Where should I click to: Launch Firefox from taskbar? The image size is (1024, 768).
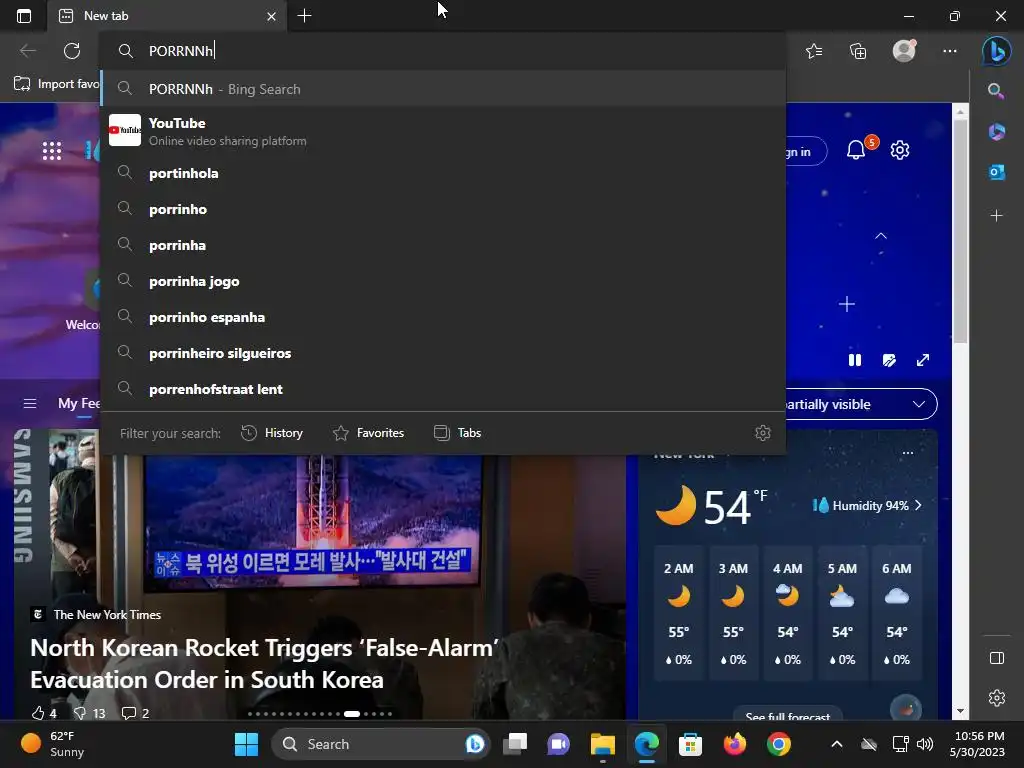[x=735, y=744]
